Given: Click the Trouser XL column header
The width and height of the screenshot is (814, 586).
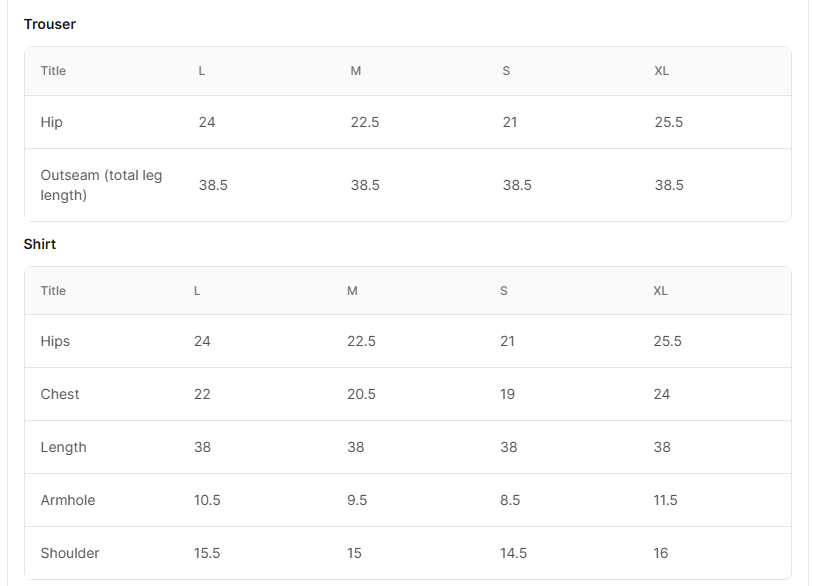Looking at the screenshot, I should pyautogui.click(x=661, y=71).
